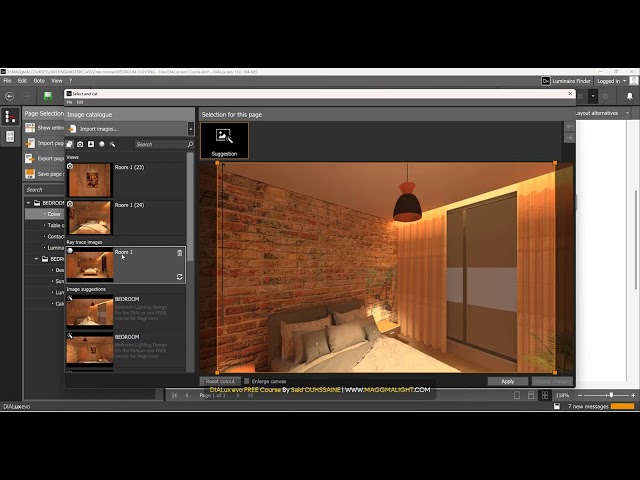Open File menu in Select and cut dialog
This screenshot has height=480, width=640.
[69, 102]
